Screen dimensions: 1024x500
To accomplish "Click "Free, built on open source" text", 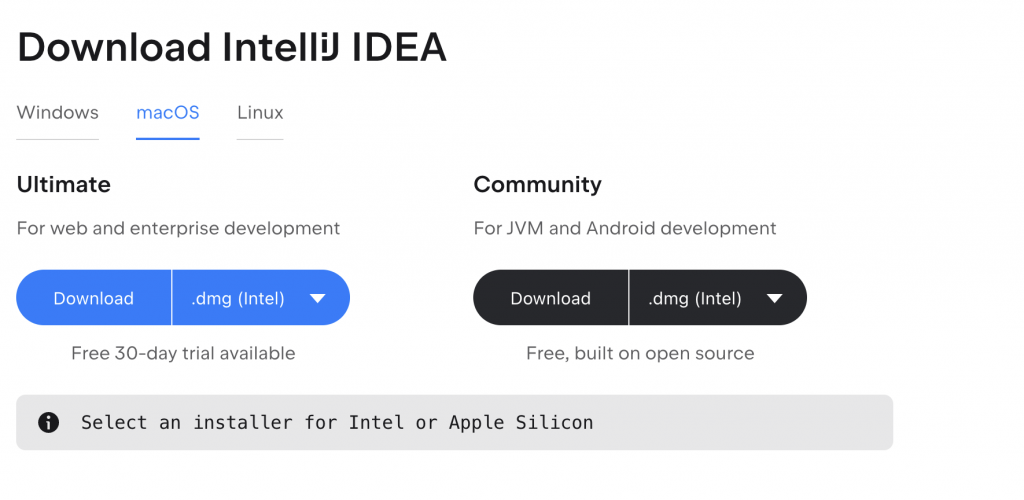I will (640, 353).
